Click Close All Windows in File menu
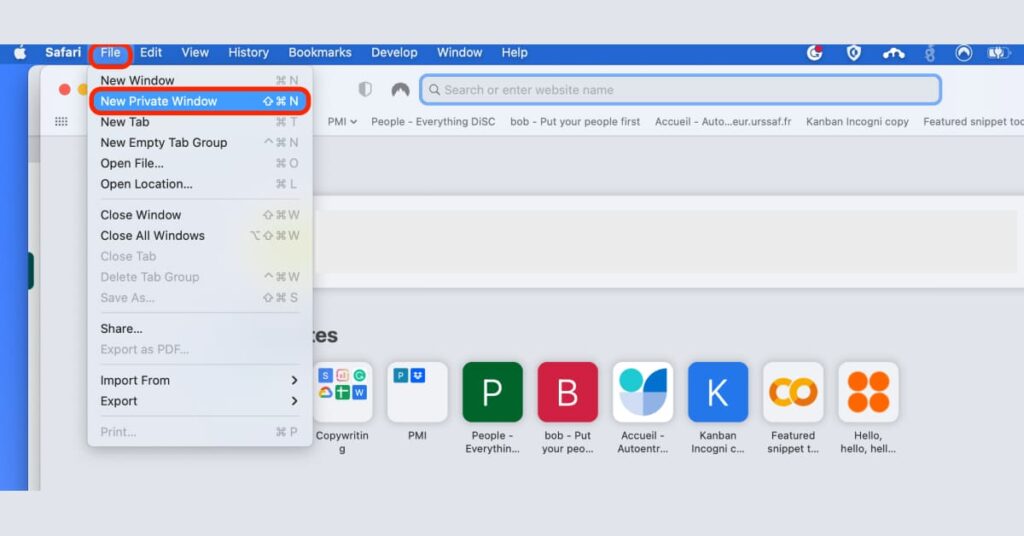The height and width of the screenshot is (536, 1024). point(152,236)
